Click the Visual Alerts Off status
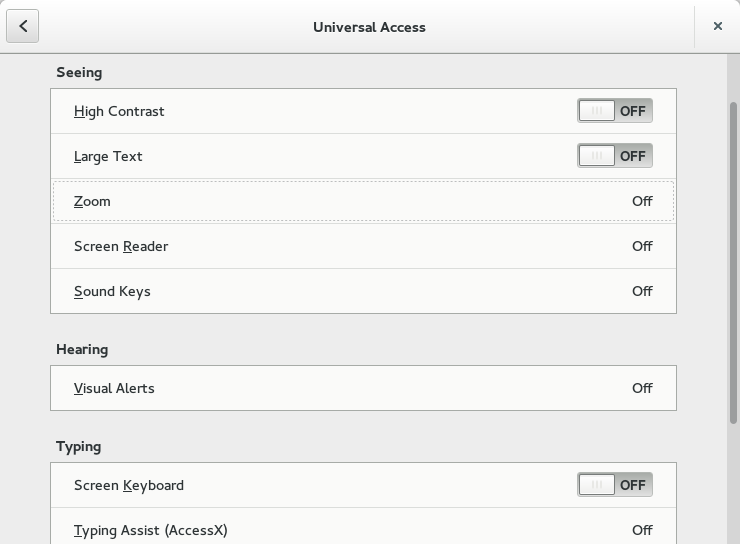 tap(642, 388)
